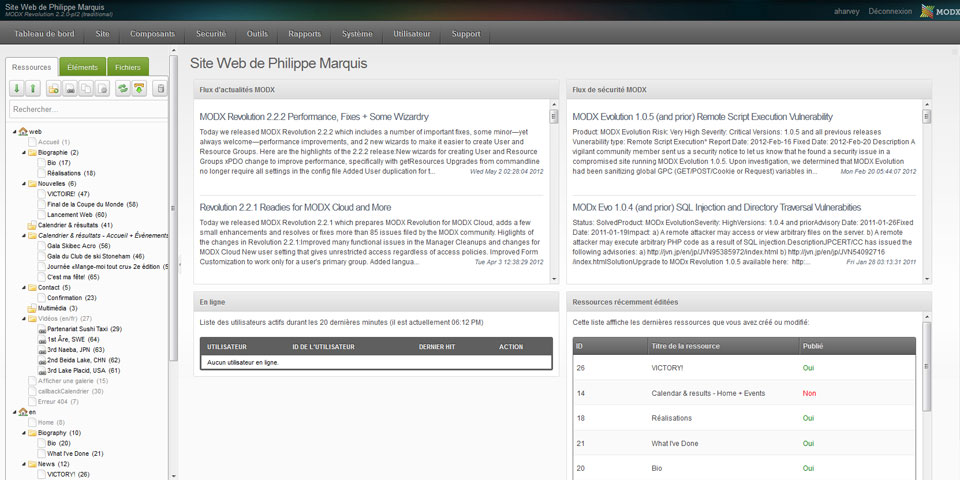Open Revolution 2.2.1 Readies for MODX Cloud headline

tap(295, 208)
